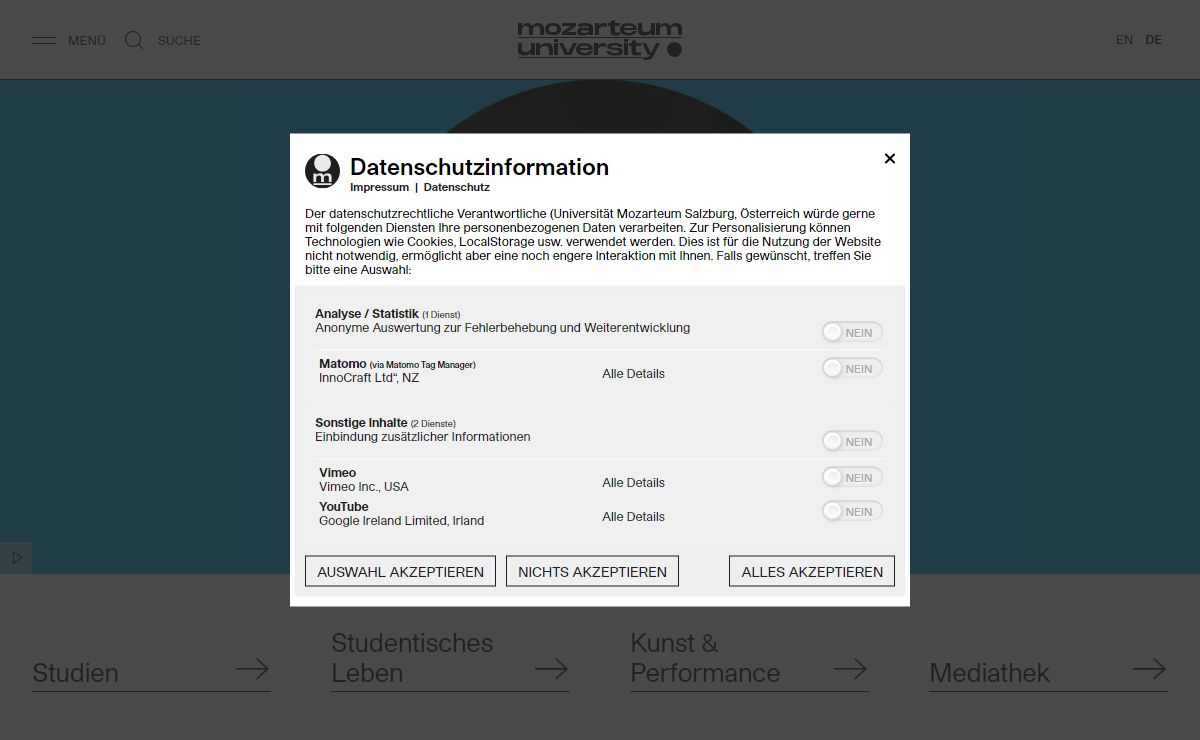This screenshot has height=740, width=1200.
Task: Click the 'Anonyme Auswertung zur Fehlerbehebung' description
Action: [502, 328]
